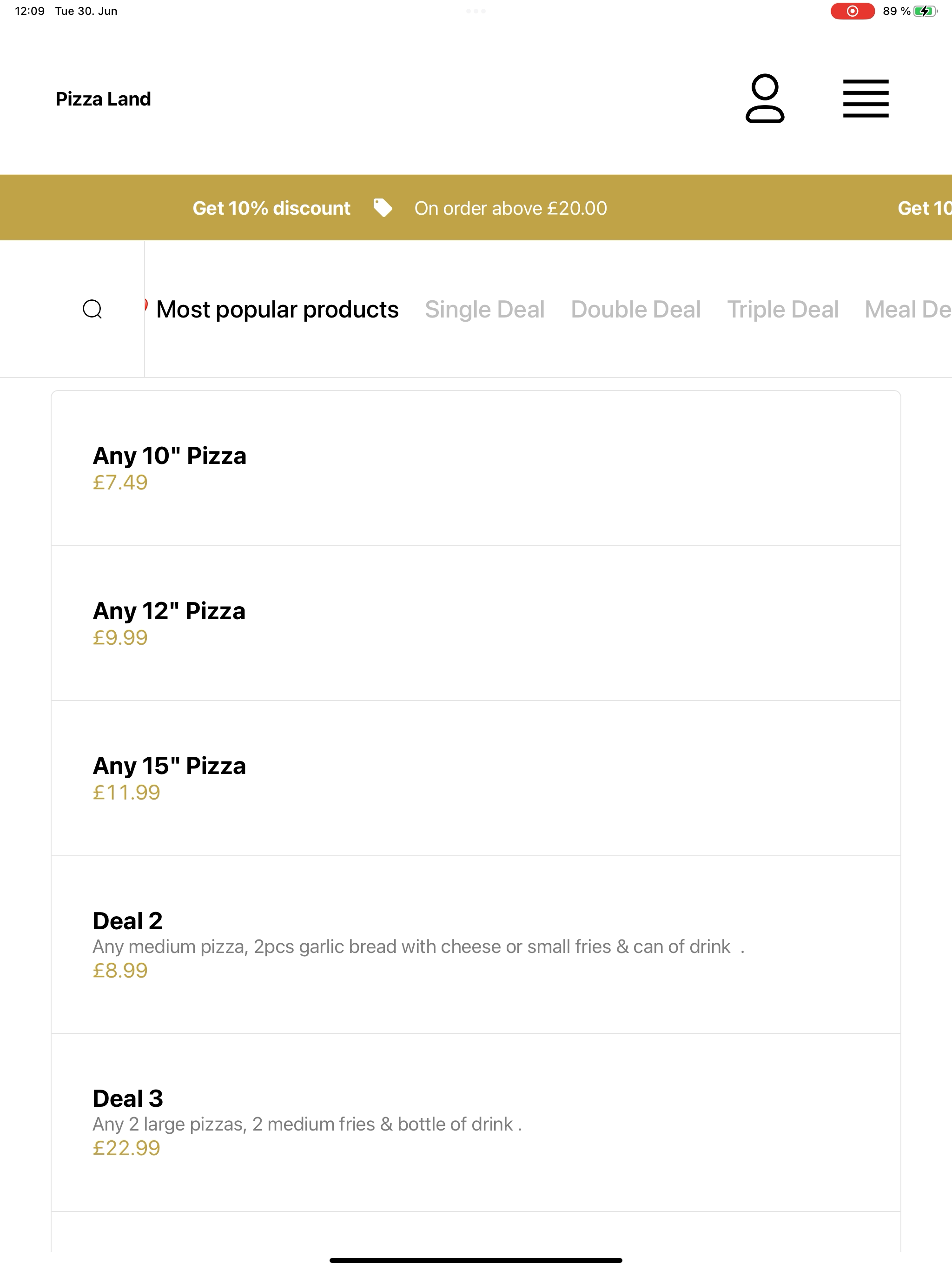952x1270 pixels.
Task: Open the Any 10" Pizza item
Action: [476, 469]
